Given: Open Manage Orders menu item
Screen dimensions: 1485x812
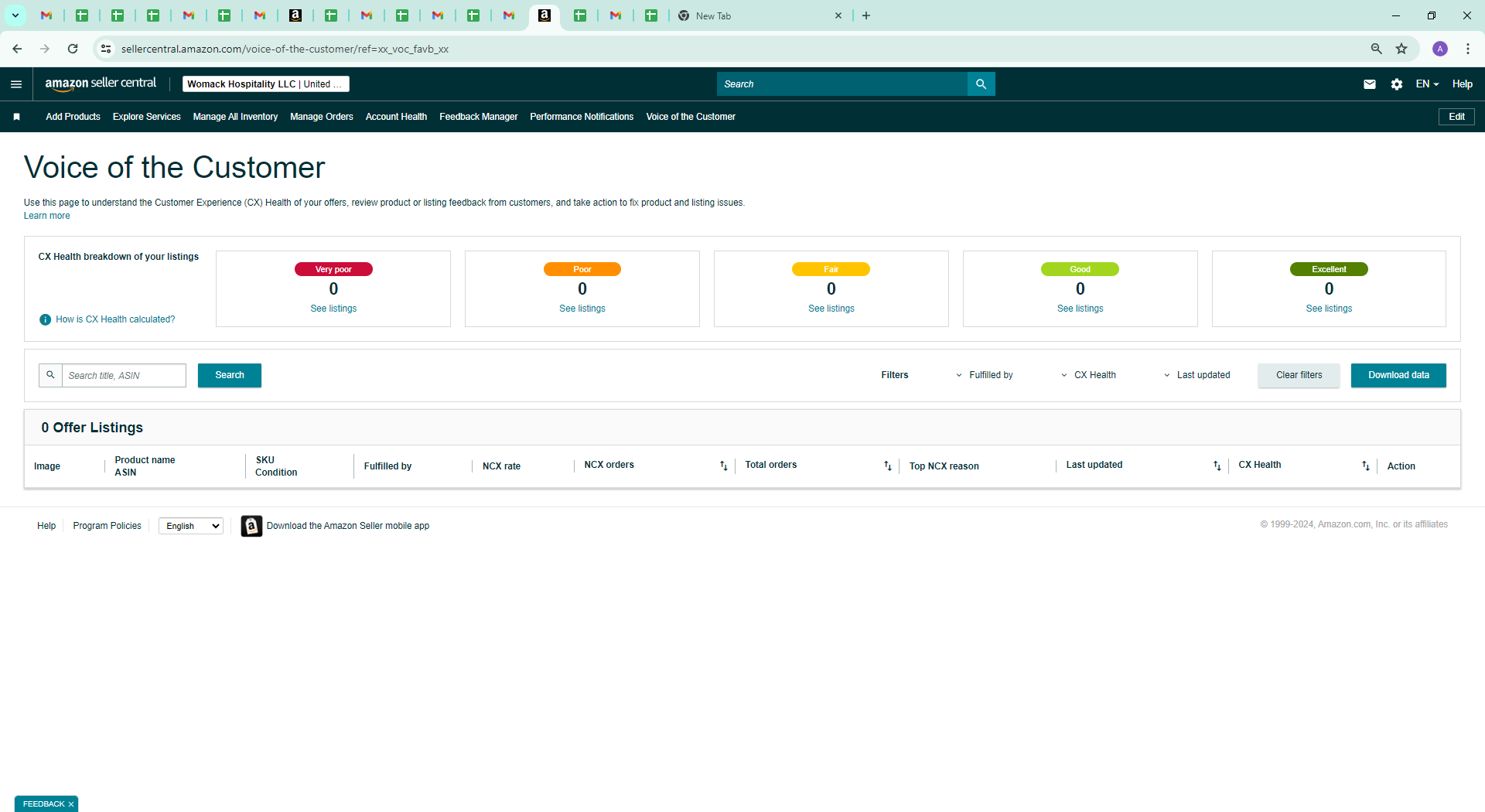Looking at the screenshot, I should [x=321, y=117].
